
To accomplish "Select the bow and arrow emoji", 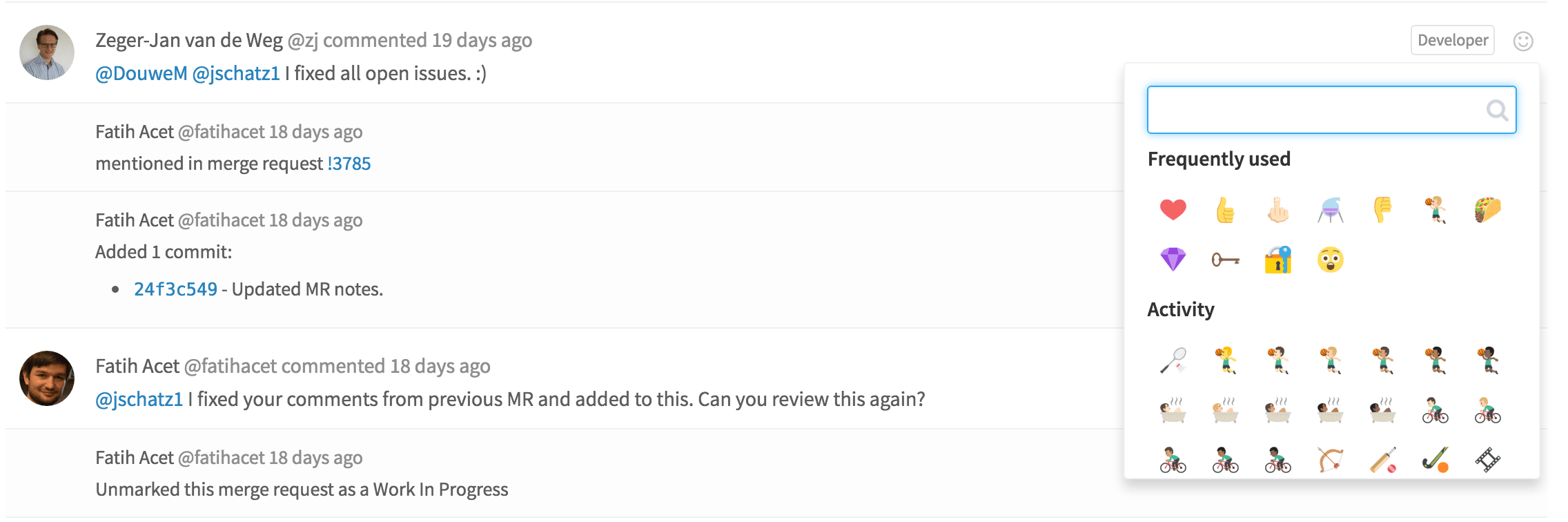I will tap(1331, 461).
